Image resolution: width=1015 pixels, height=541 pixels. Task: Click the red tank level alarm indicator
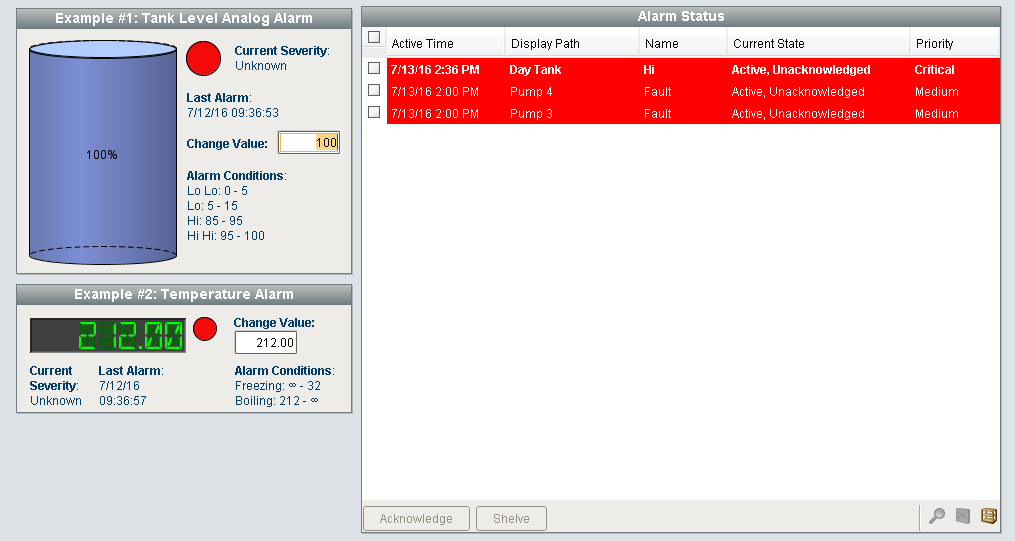click(203, 58)
